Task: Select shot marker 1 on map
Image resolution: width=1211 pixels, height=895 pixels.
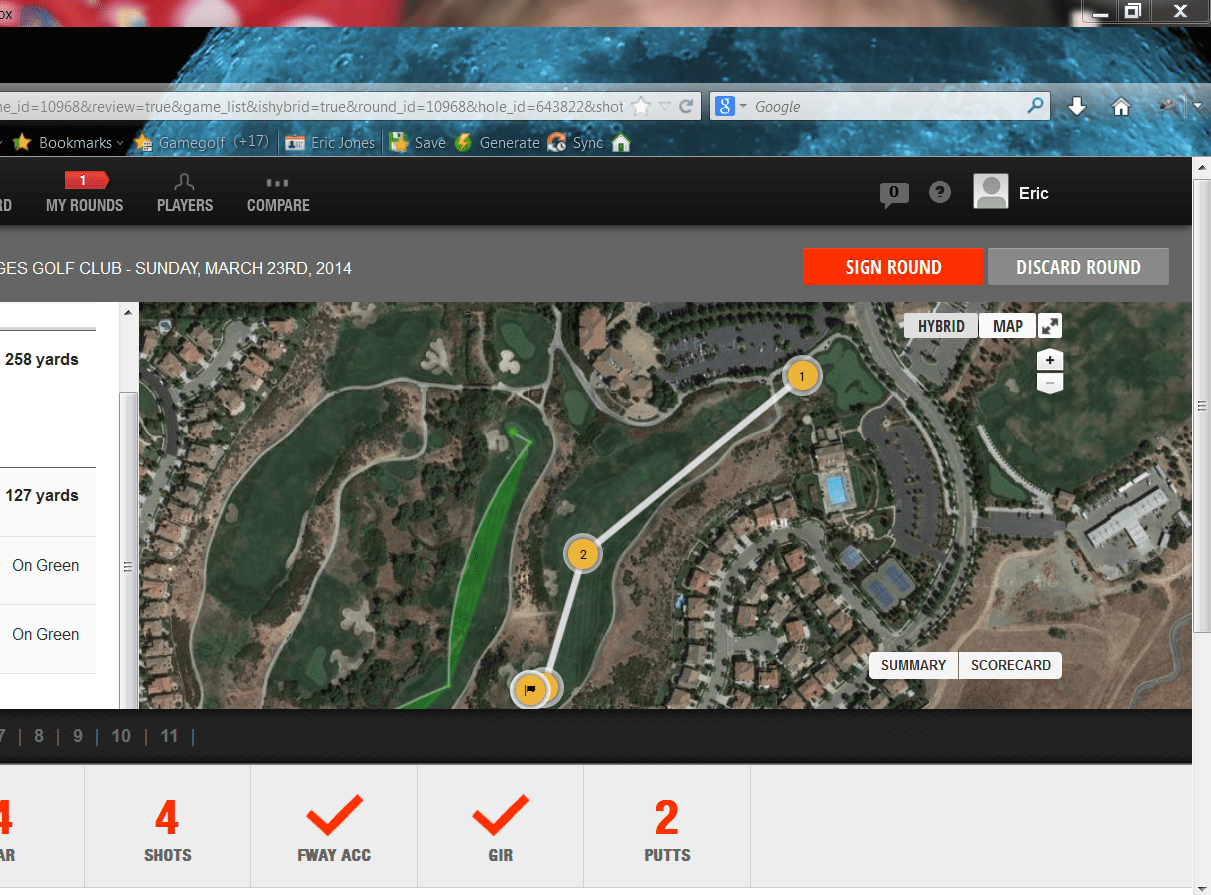Action: point(802,376)
